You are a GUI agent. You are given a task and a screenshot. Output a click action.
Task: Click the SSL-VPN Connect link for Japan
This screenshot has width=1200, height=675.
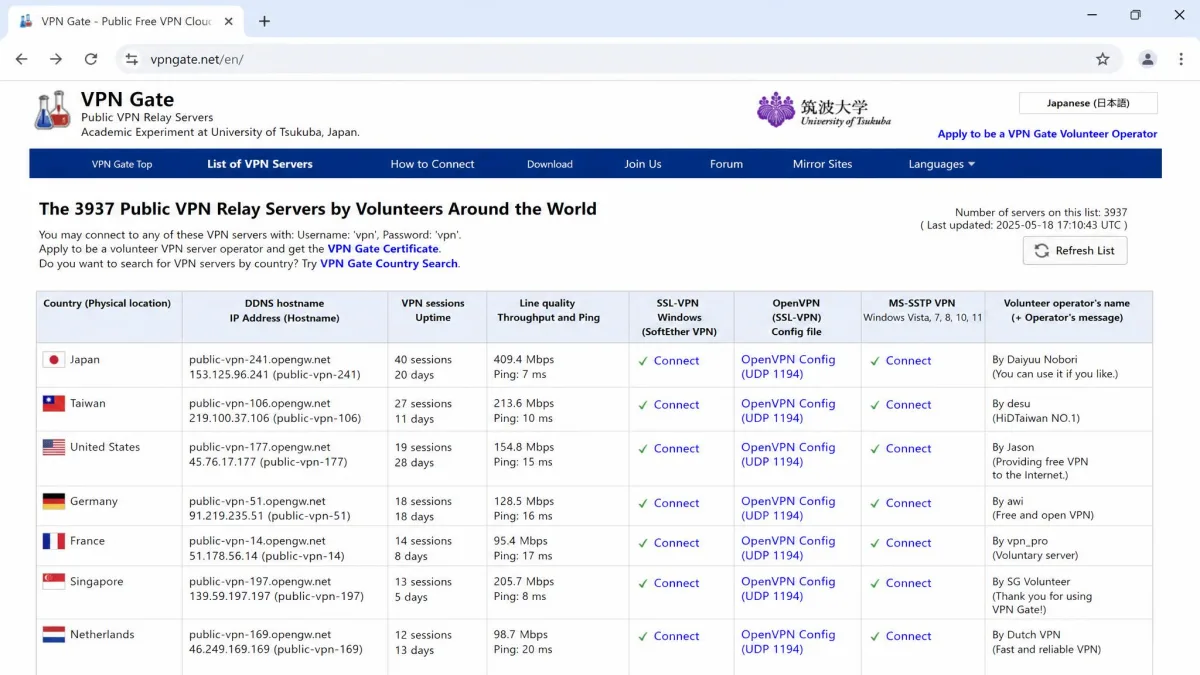click(677, 361)
